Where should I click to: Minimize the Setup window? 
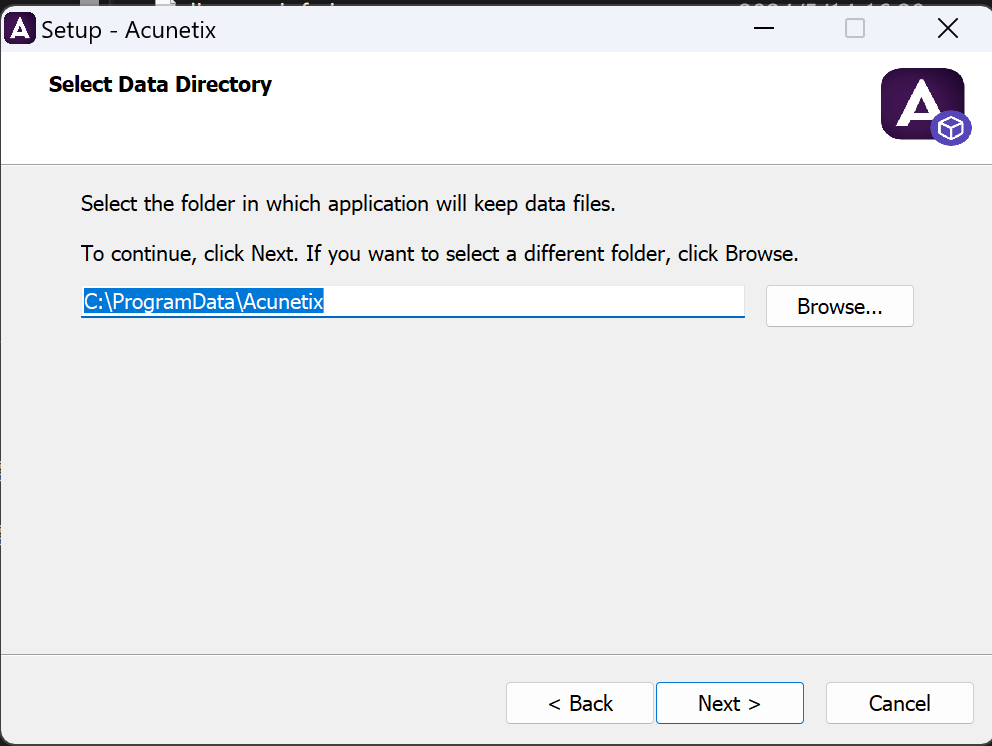(764, 29)
